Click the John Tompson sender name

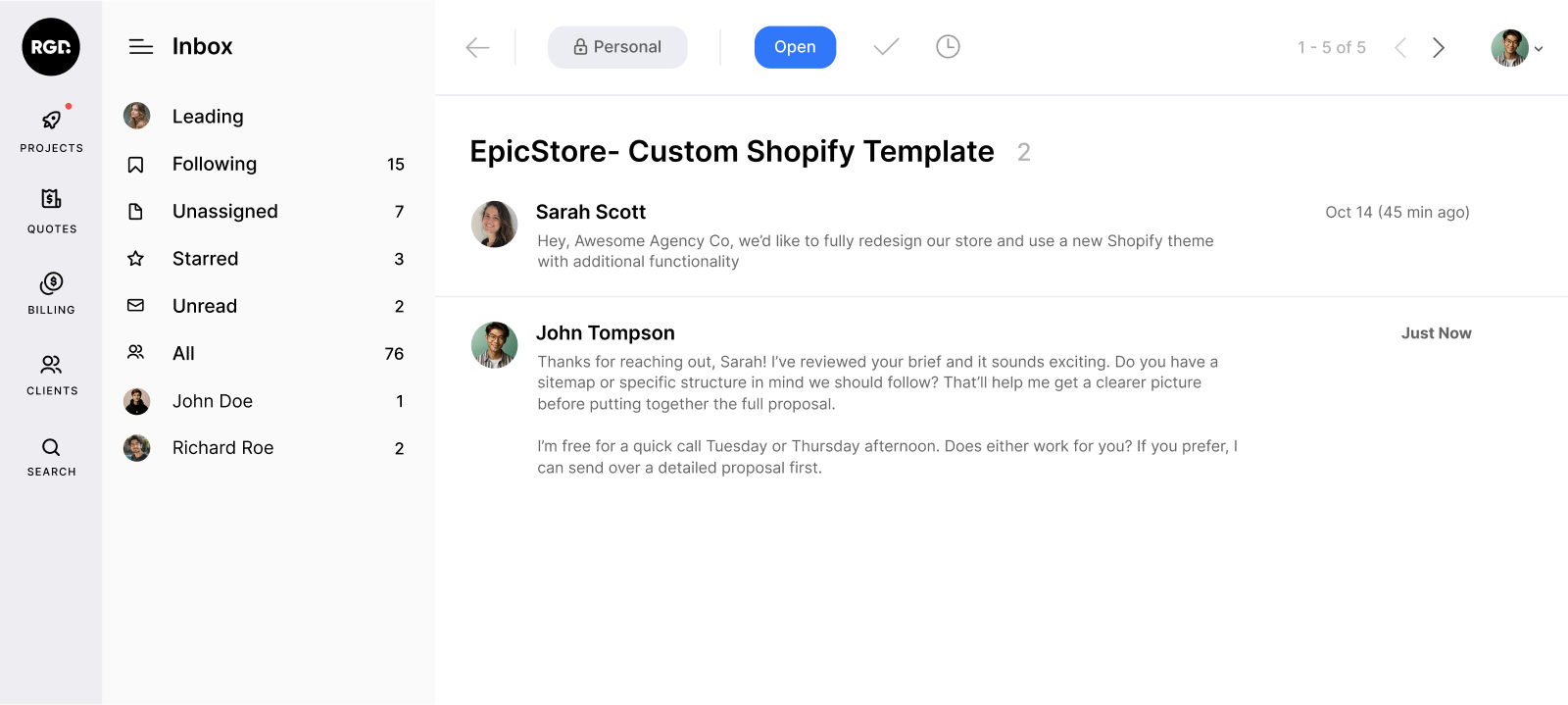606,333
